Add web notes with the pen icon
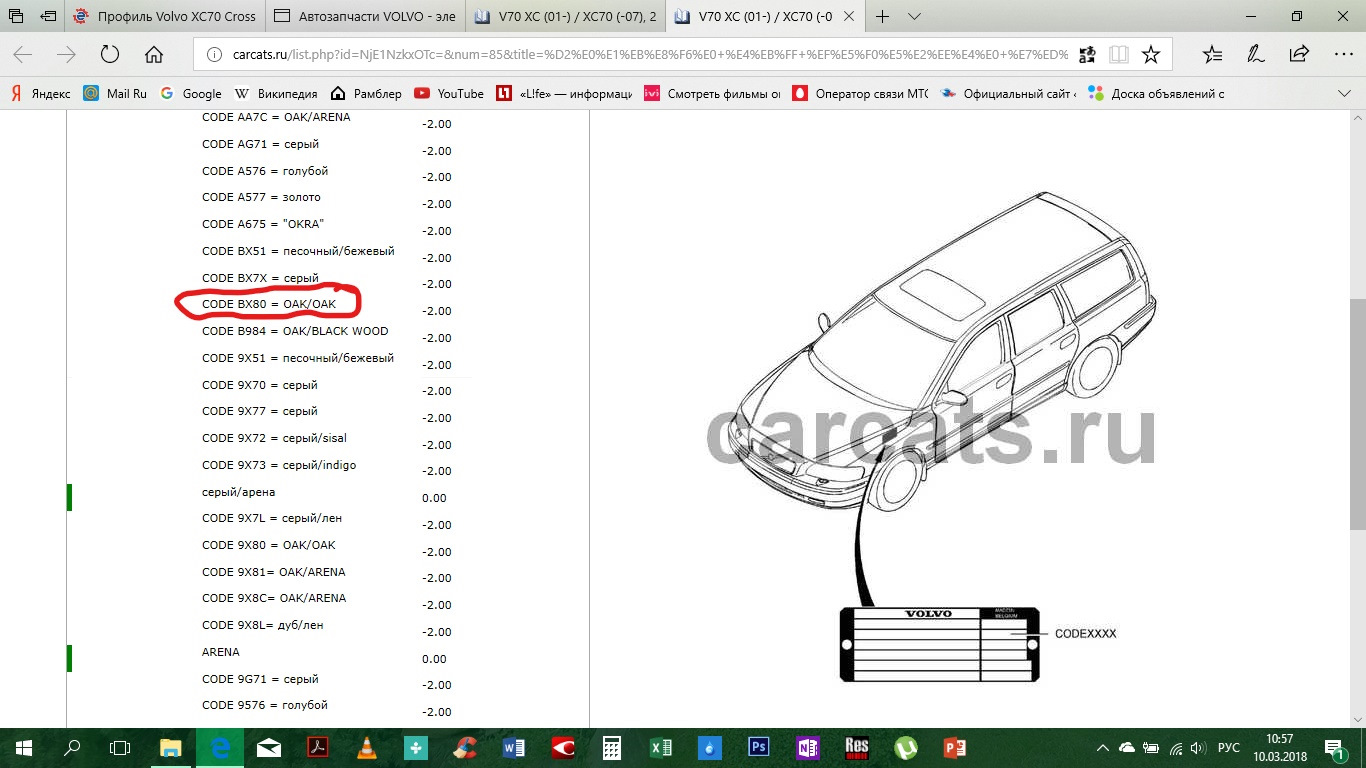Image resolution: width=1366 pixels, height=768 pixels. (x=1256, y=55)
